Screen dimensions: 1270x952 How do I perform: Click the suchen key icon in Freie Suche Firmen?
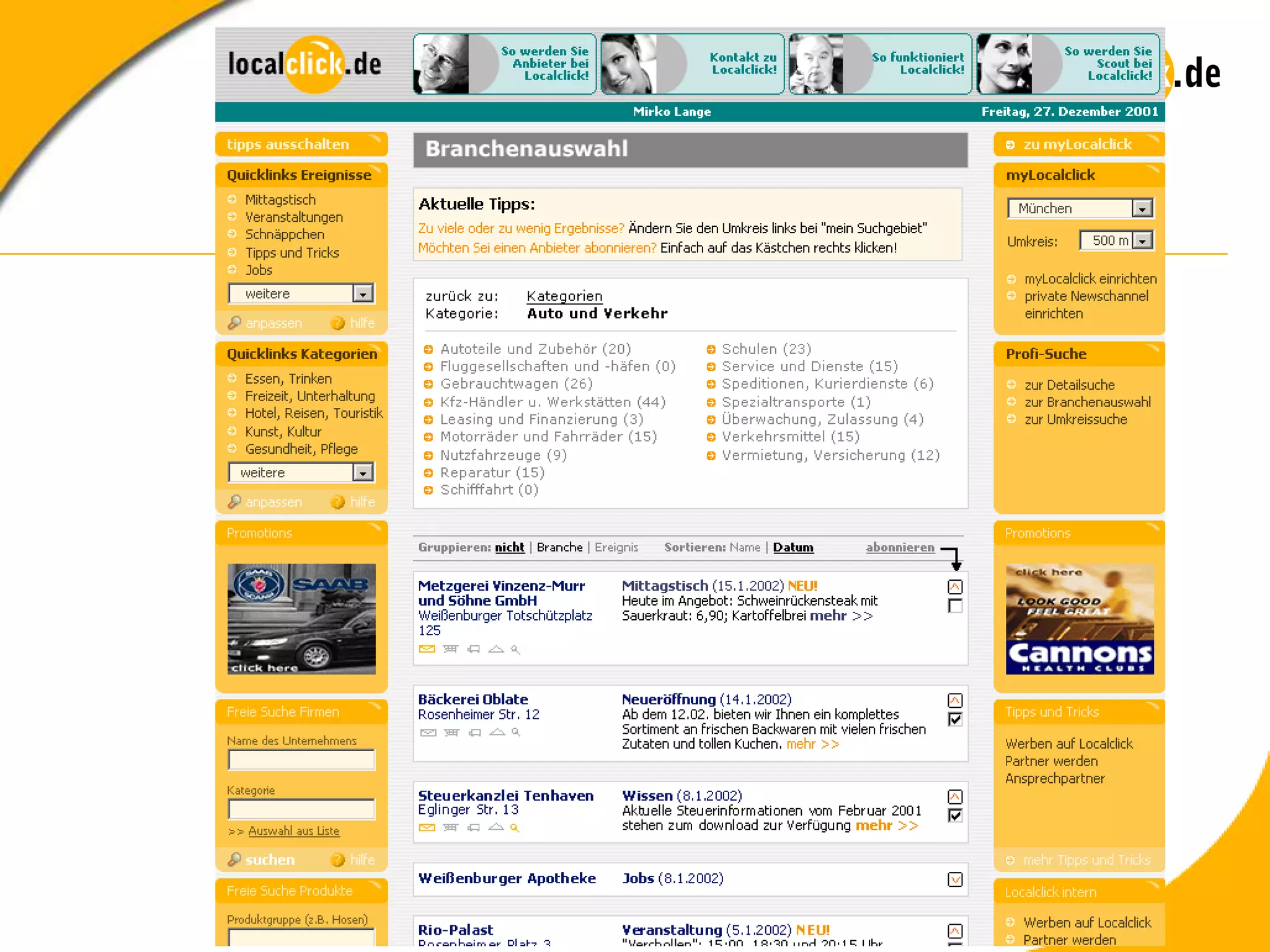click(x=234, y=860)
